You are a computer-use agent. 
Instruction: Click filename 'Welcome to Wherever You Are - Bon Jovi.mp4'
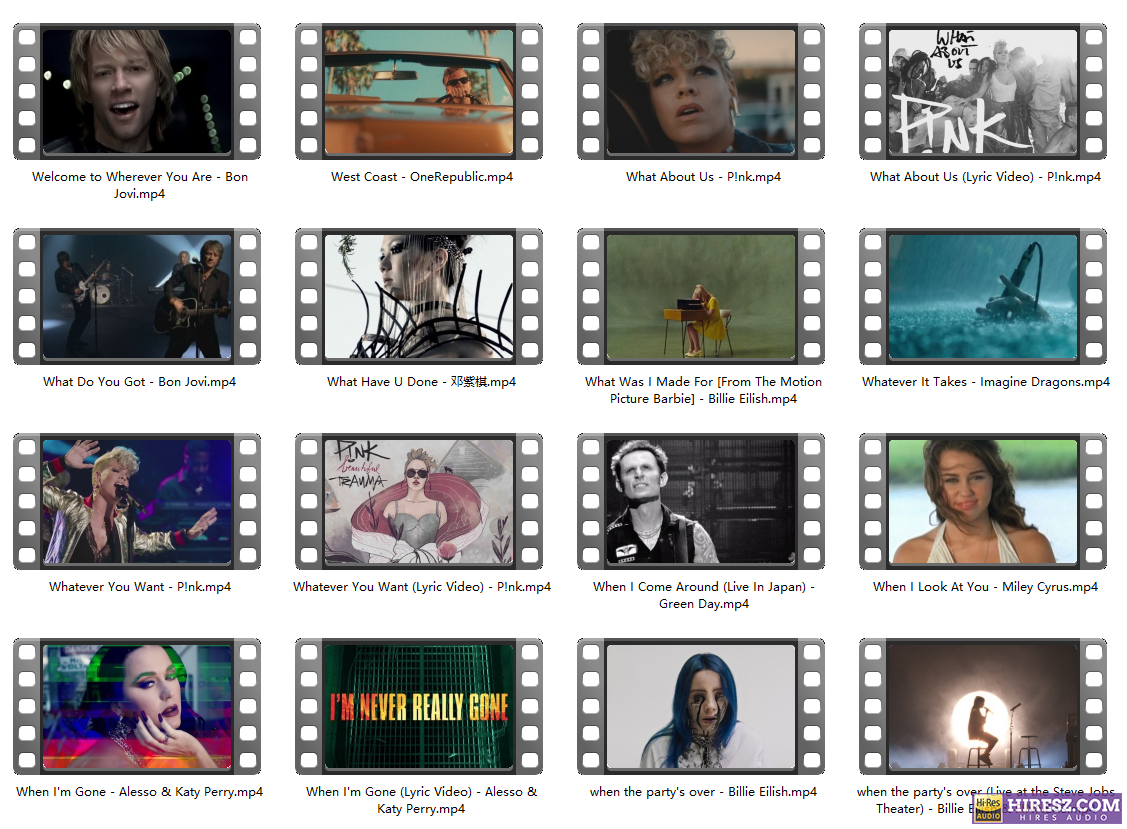pos(139,185)
